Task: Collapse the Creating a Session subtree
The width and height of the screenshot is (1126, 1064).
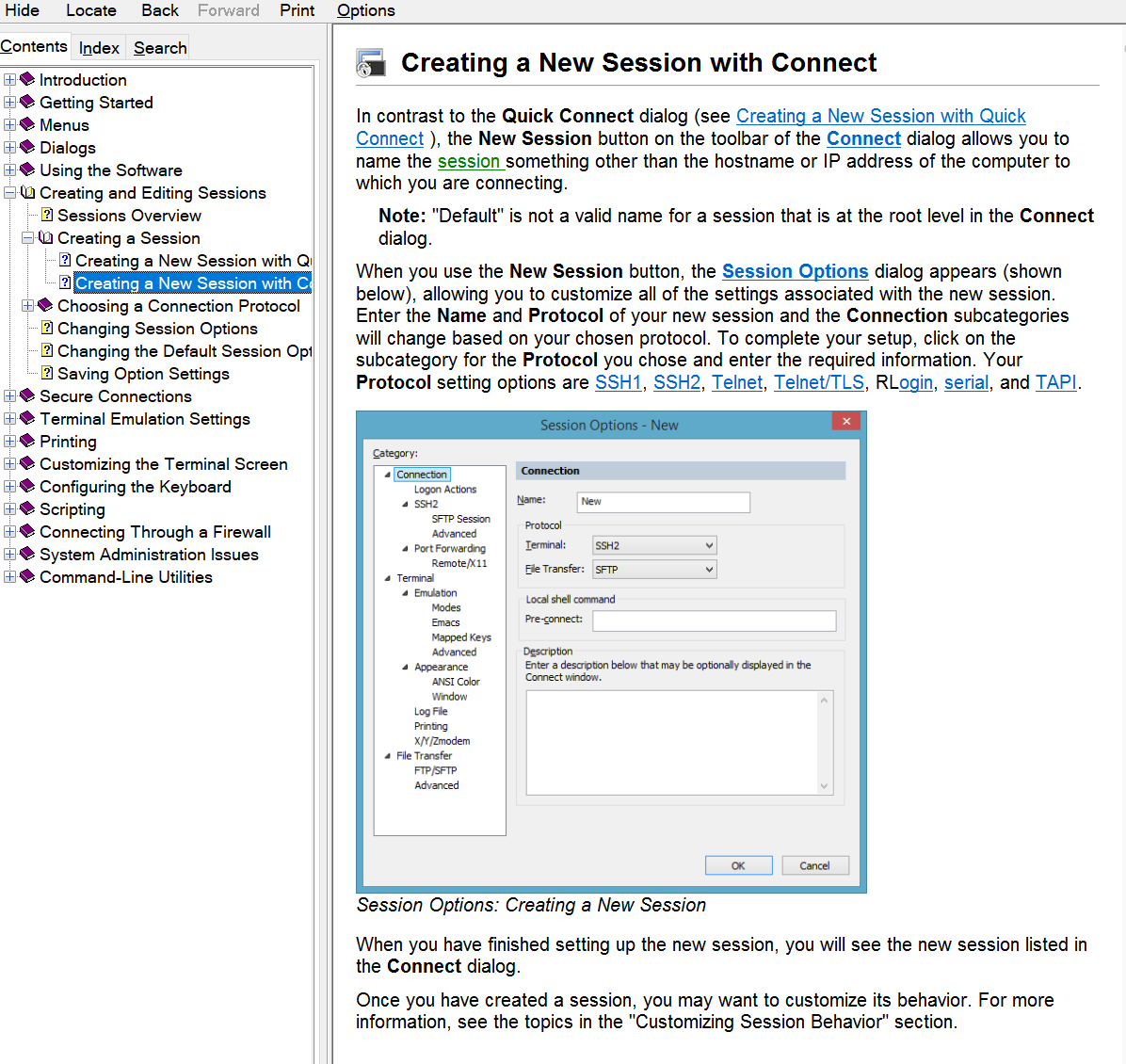Action: click(27, 238)
